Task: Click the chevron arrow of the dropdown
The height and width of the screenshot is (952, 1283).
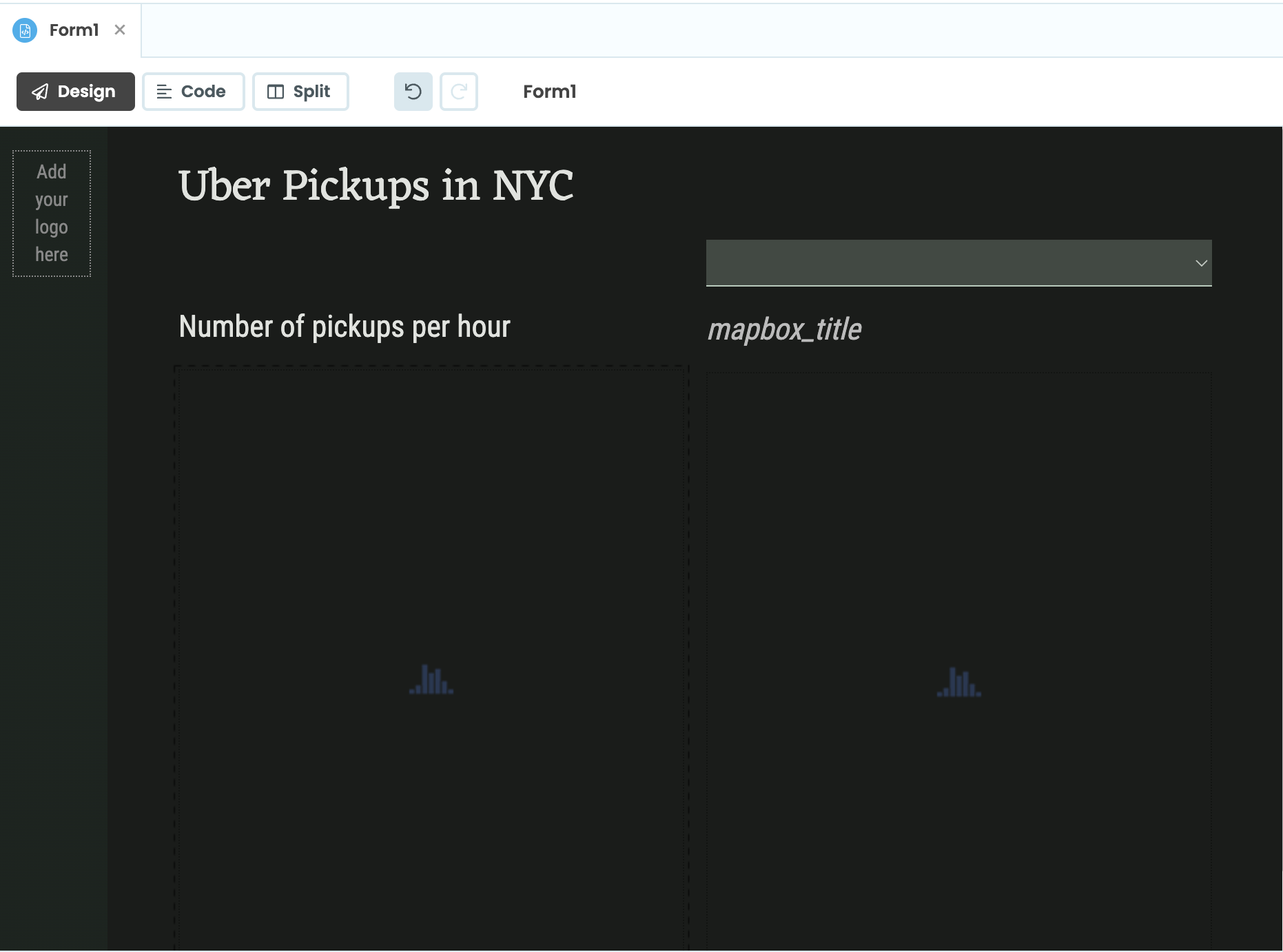Action: pyautogui.click(x=1202, y=263)
